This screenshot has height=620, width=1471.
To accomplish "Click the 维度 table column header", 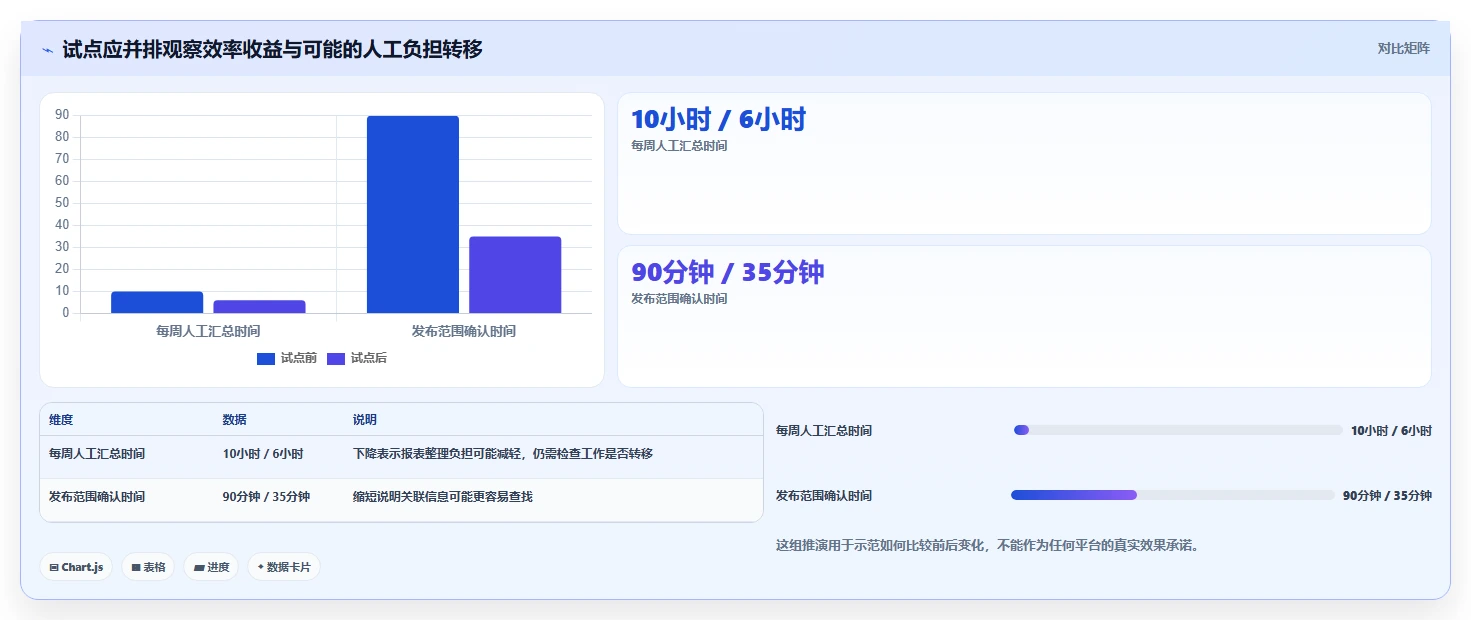I will tap(61, 420).
